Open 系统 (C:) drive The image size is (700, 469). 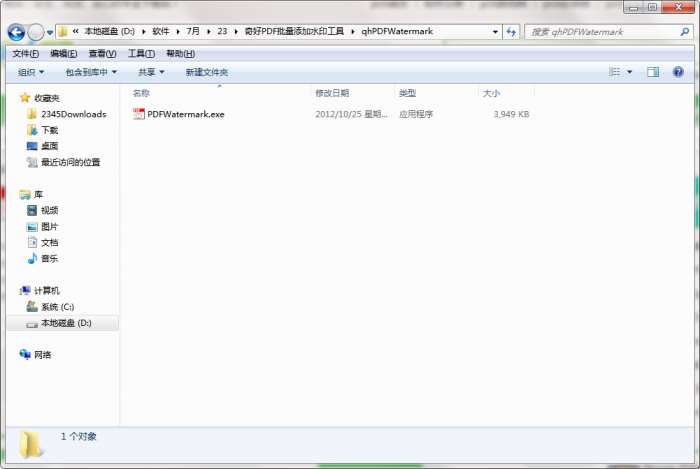coord(58,307)
